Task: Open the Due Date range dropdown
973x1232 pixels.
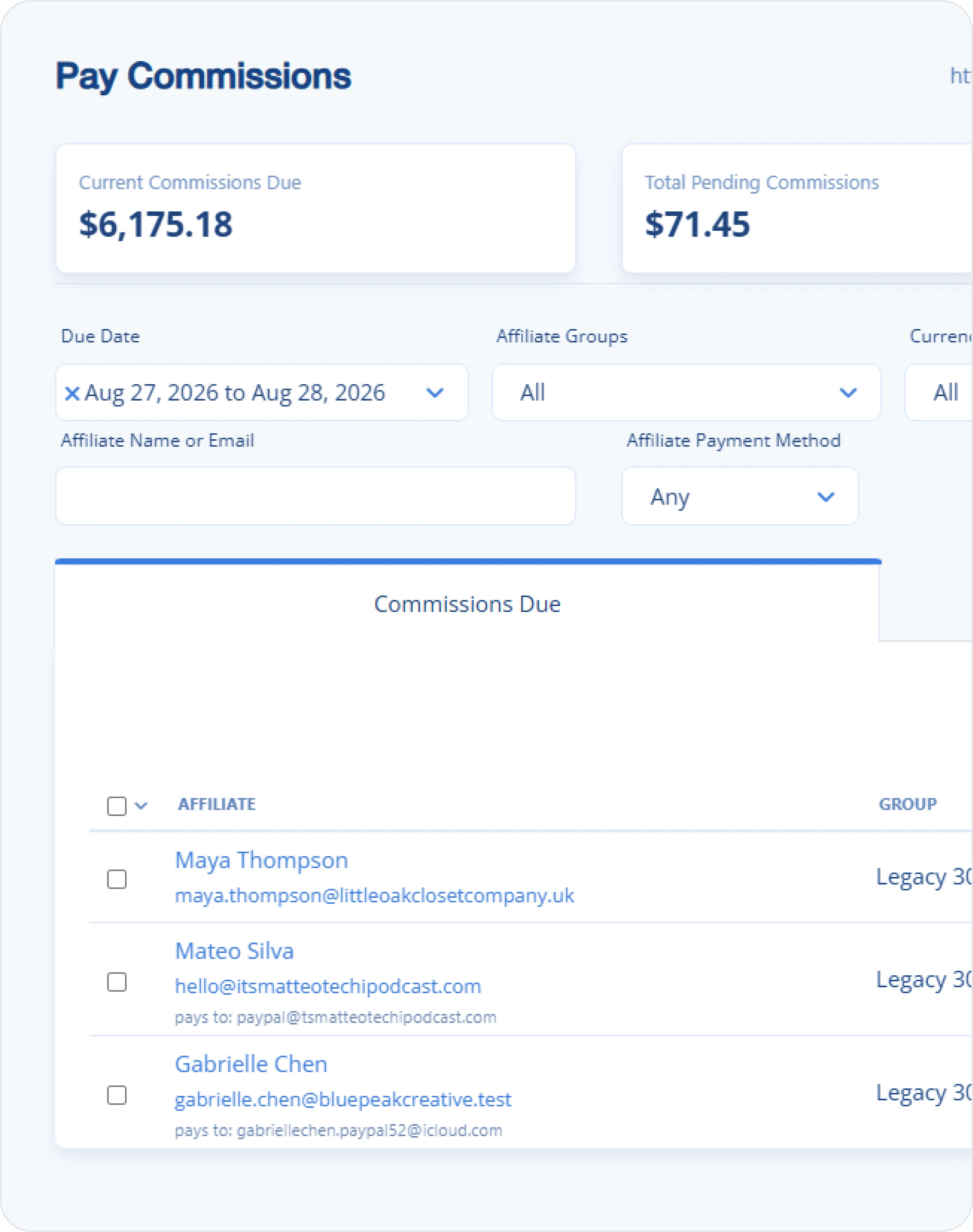Action: [x=262, y=393]
